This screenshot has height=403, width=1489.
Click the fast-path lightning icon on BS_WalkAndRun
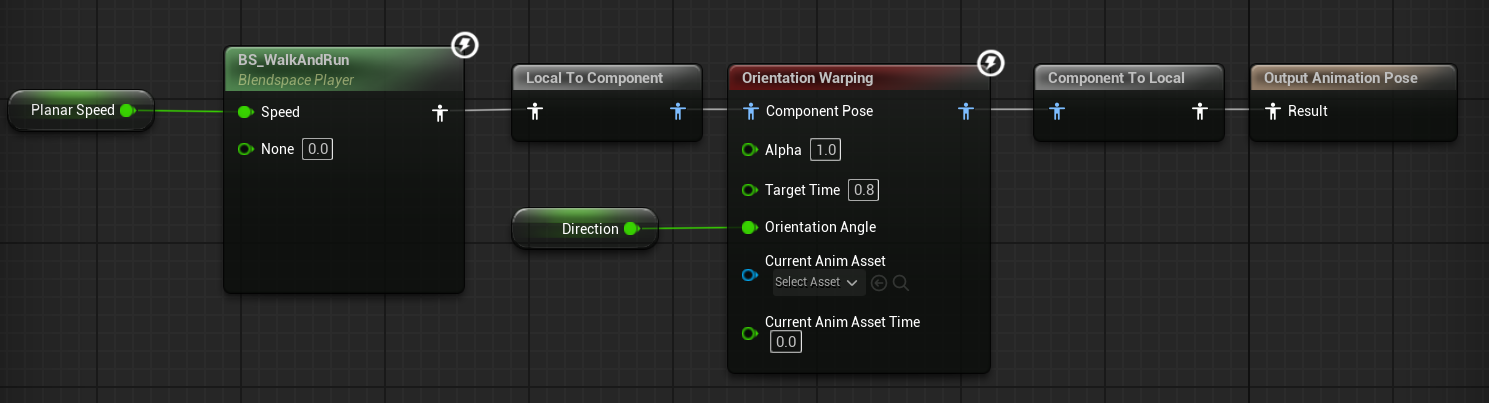464,45
